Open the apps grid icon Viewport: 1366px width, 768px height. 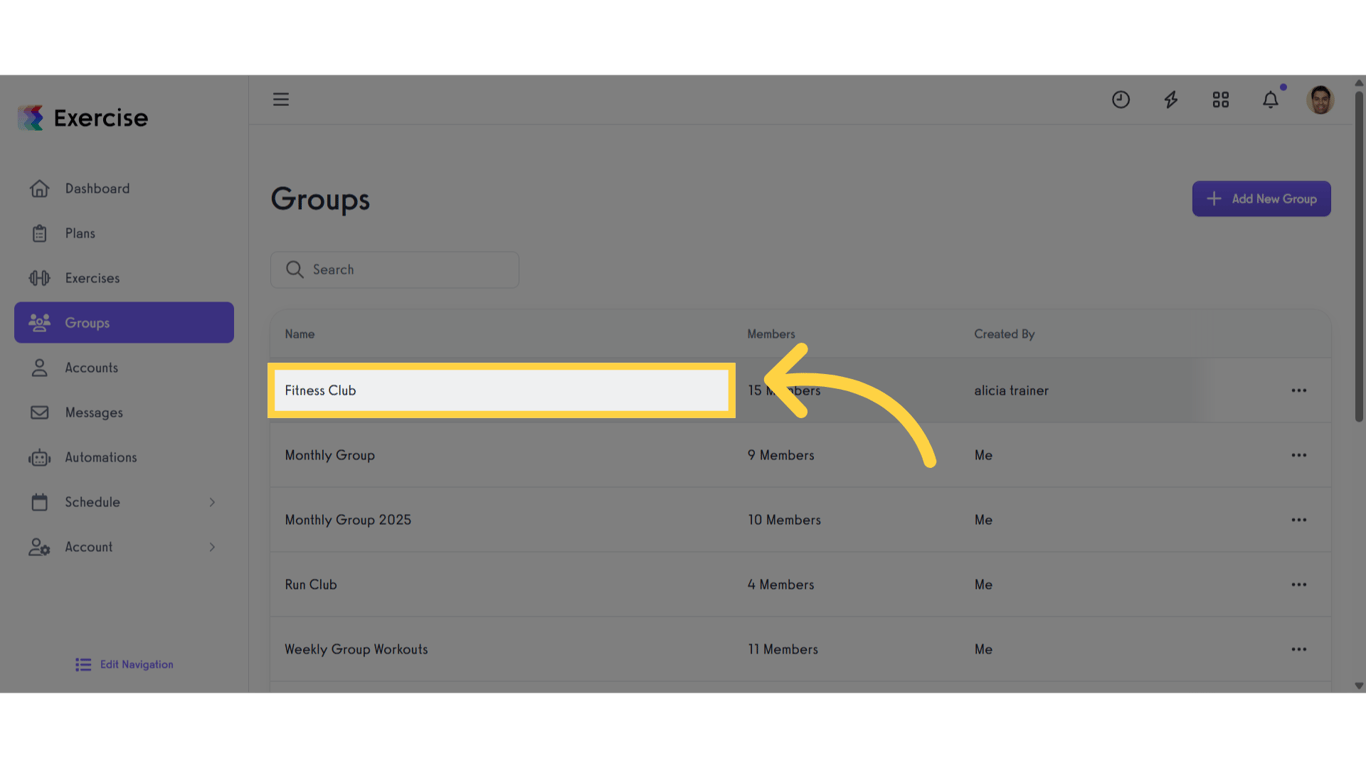(1221, 99)
